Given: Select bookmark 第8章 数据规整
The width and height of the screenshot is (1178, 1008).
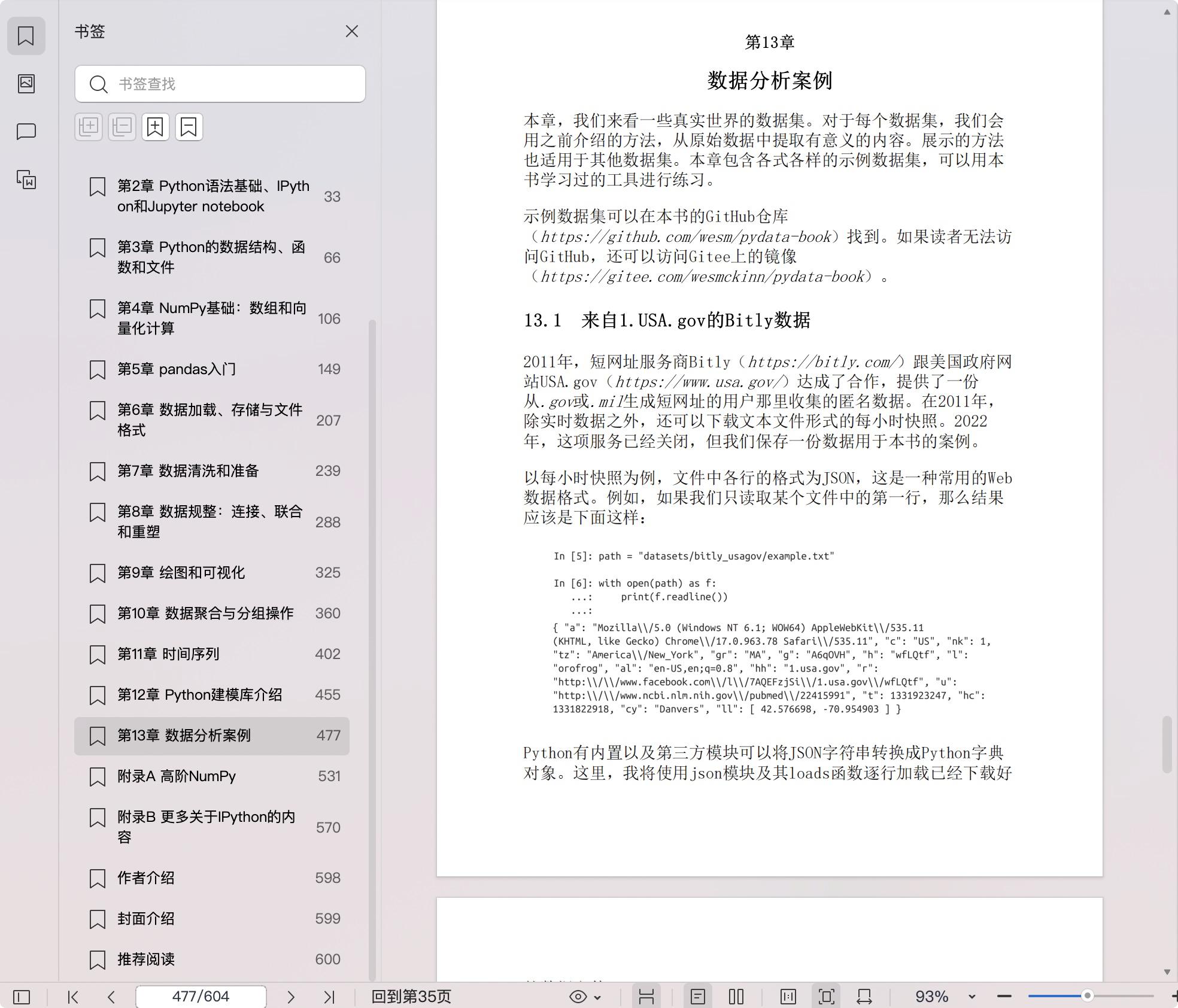Looking at the screenshot, I should 212,522.
